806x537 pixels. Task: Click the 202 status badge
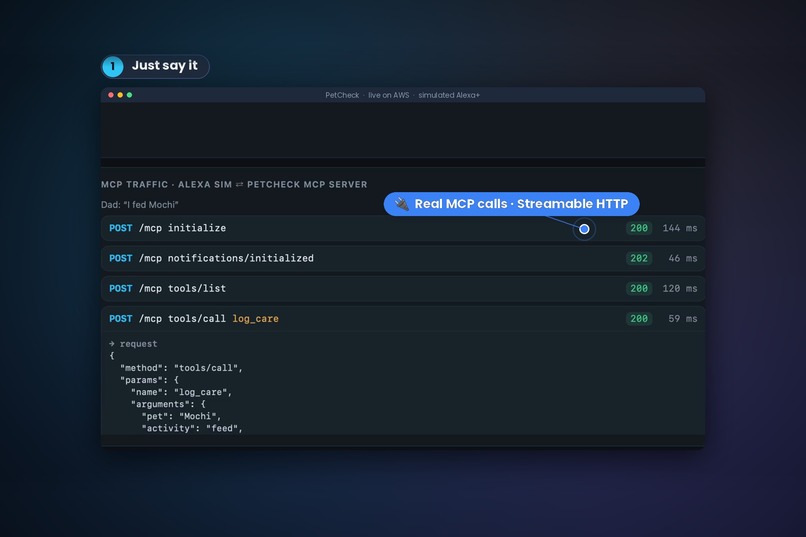[639, 258]
